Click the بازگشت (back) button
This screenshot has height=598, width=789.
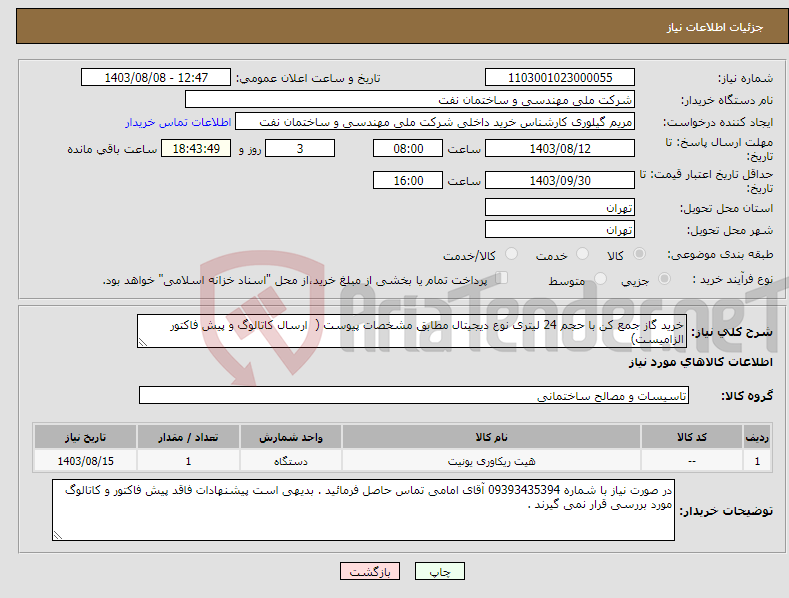point(370,571)
